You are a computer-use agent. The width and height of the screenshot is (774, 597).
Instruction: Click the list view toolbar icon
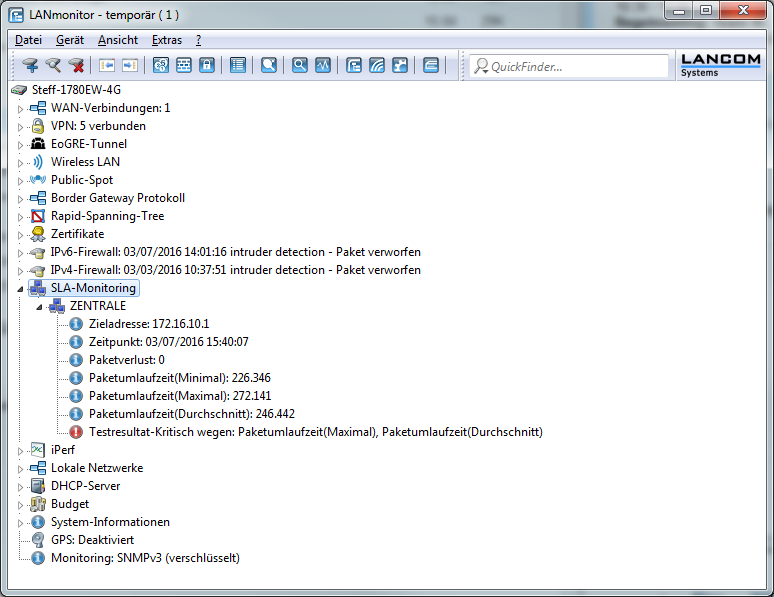[237, 66]
